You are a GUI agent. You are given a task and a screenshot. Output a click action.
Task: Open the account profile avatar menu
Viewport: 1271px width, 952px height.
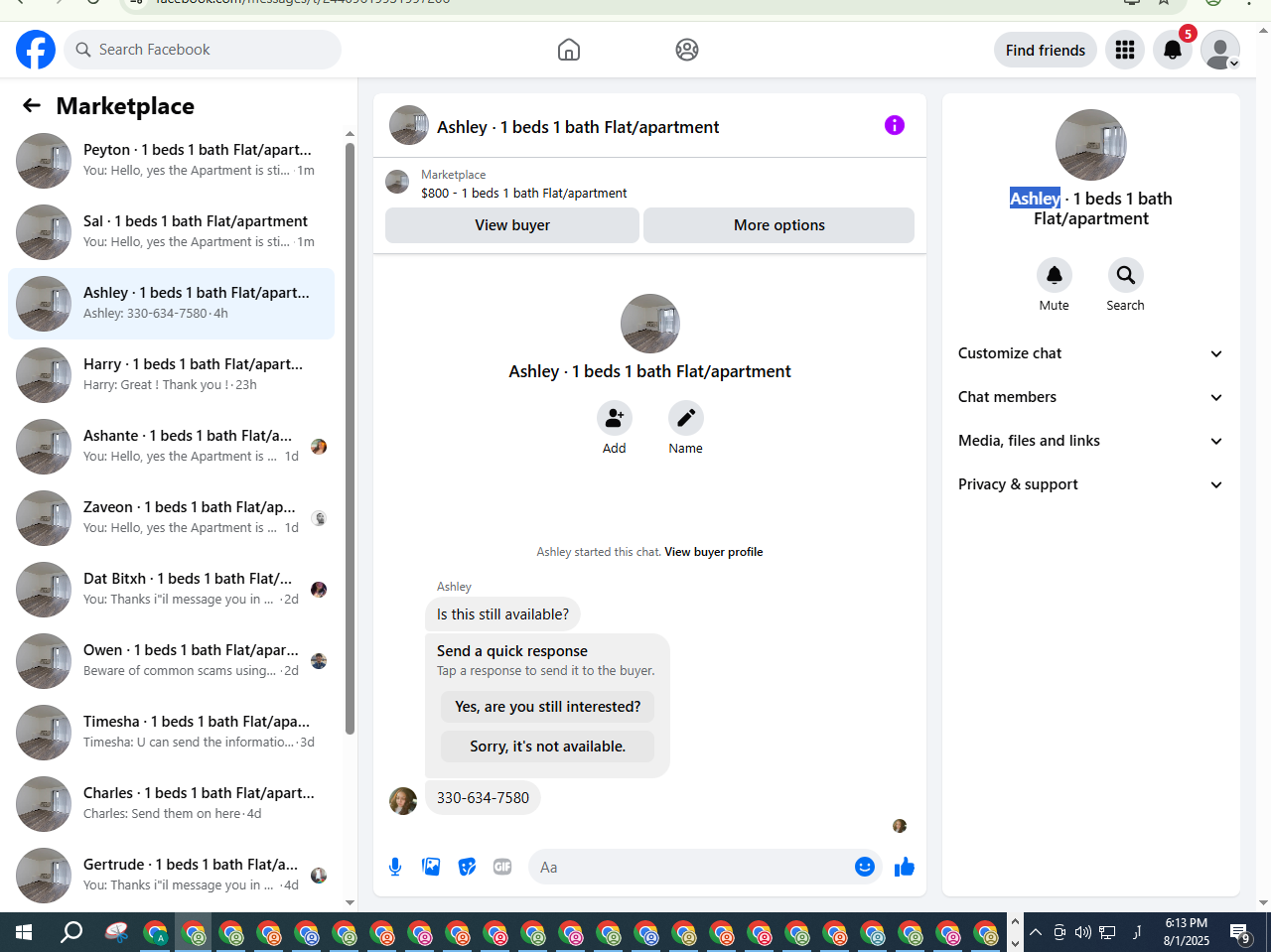point(1220,50)
